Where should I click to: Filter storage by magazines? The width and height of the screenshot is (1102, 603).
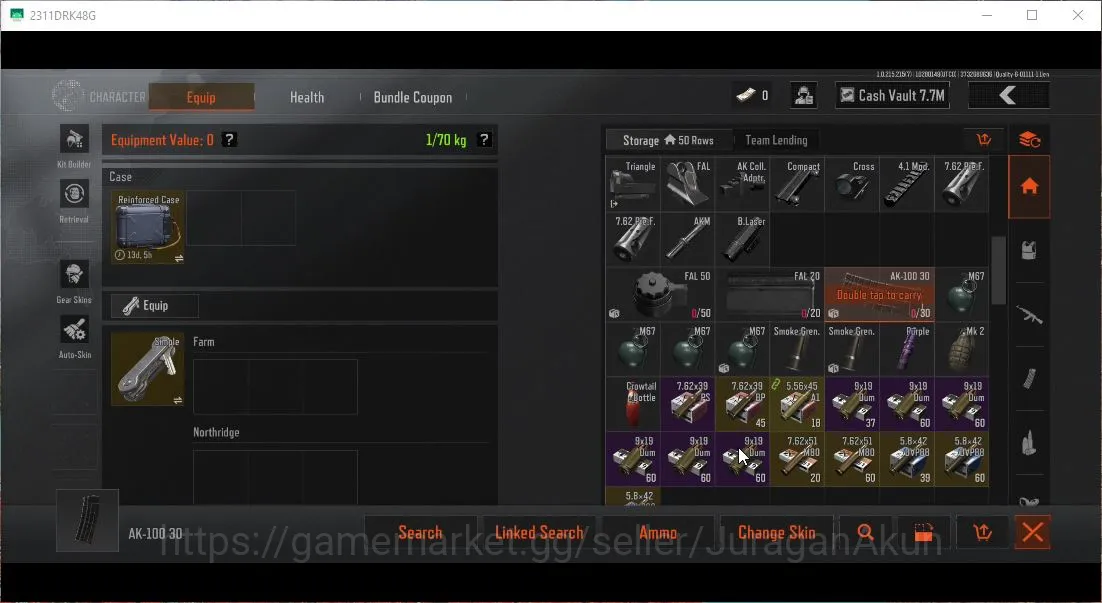pyautogui.click(x=1030, y=378)
